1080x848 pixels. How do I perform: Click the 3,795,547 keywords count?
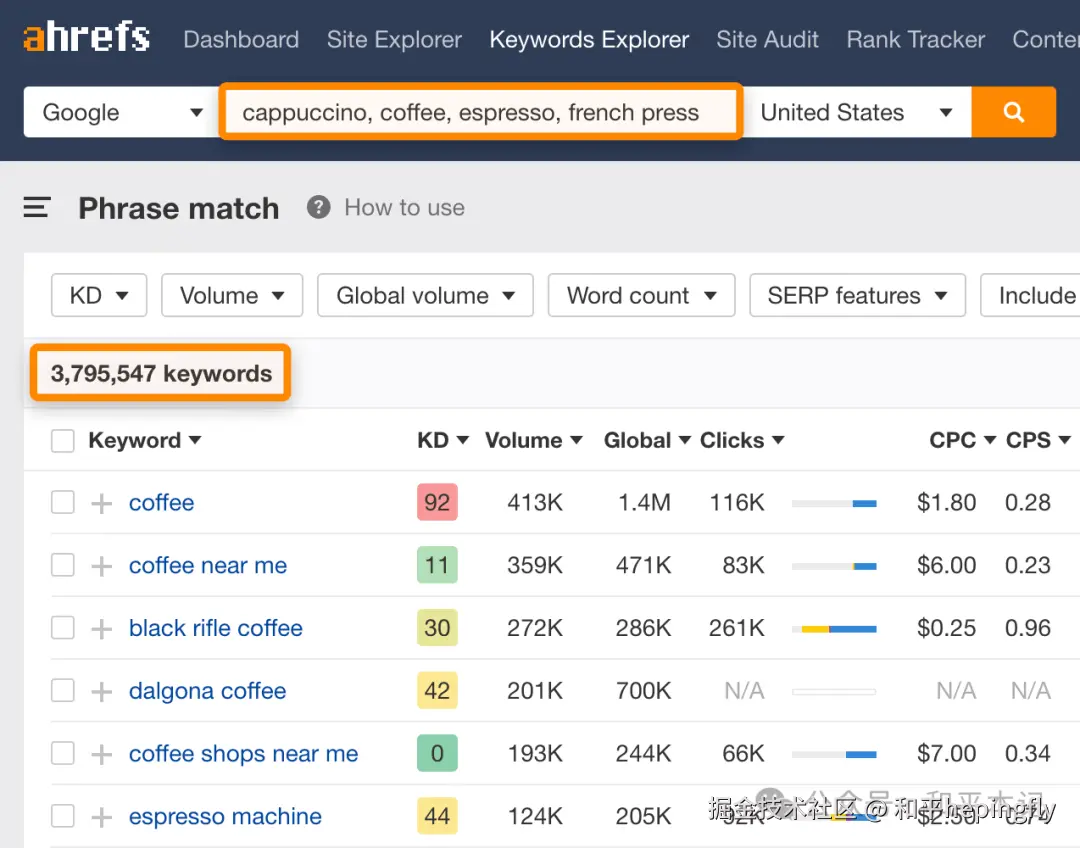tap(160, 373)
